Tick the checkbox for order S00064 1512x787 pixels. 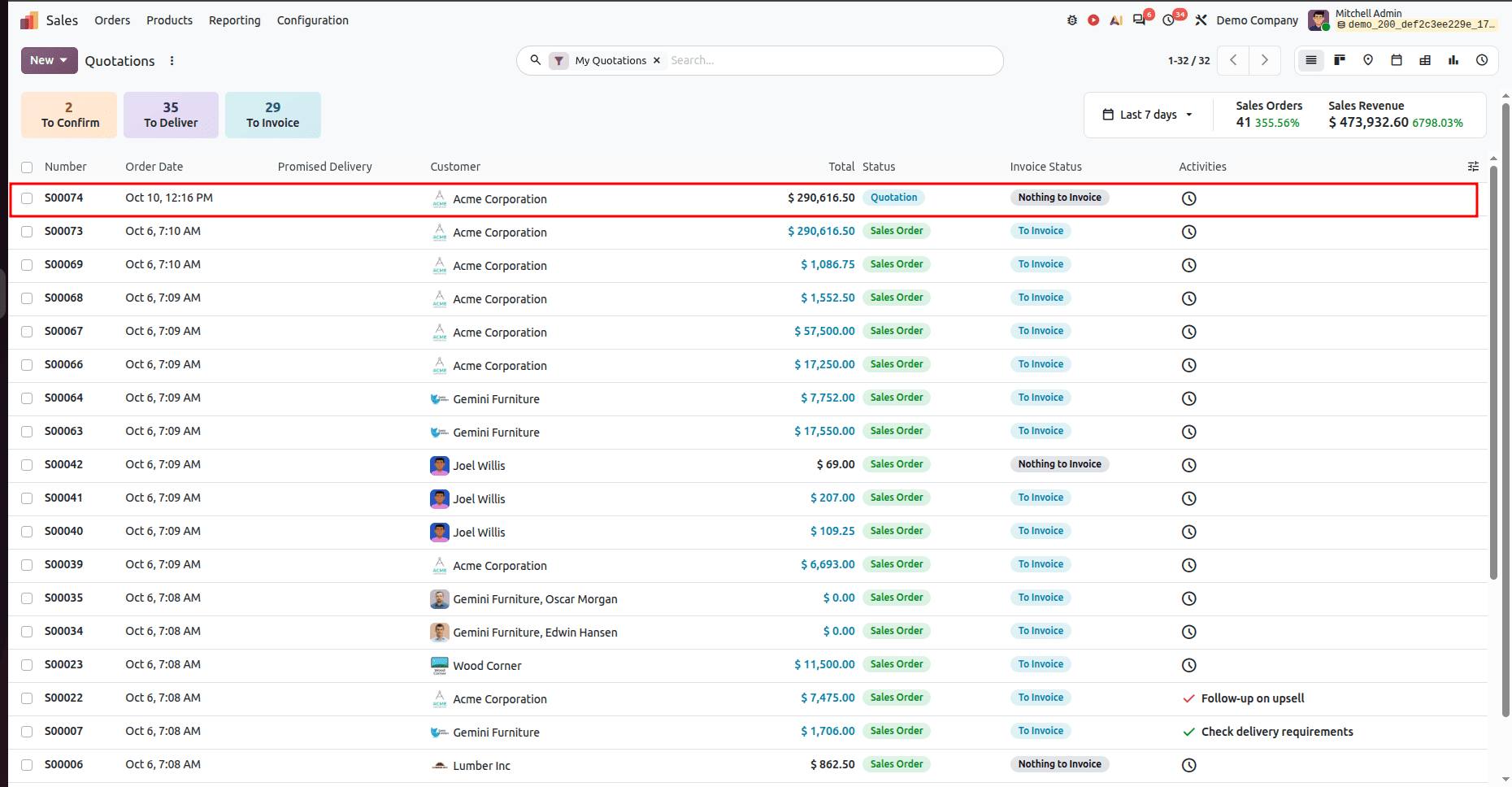point(27,398)
